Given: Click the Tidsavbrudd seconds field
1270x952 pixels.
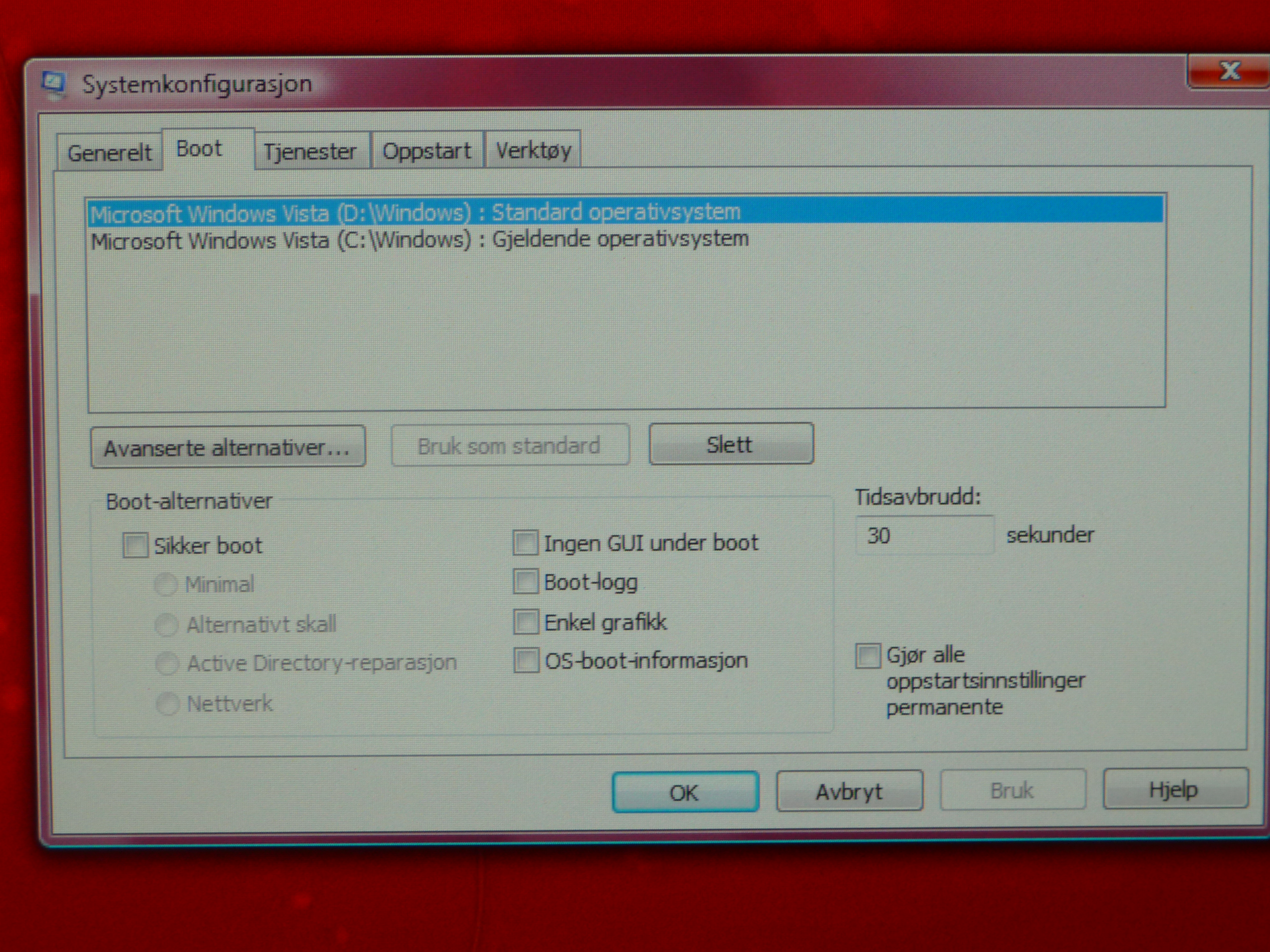Looking at the screenshot, I should click(x=924, y=535).
